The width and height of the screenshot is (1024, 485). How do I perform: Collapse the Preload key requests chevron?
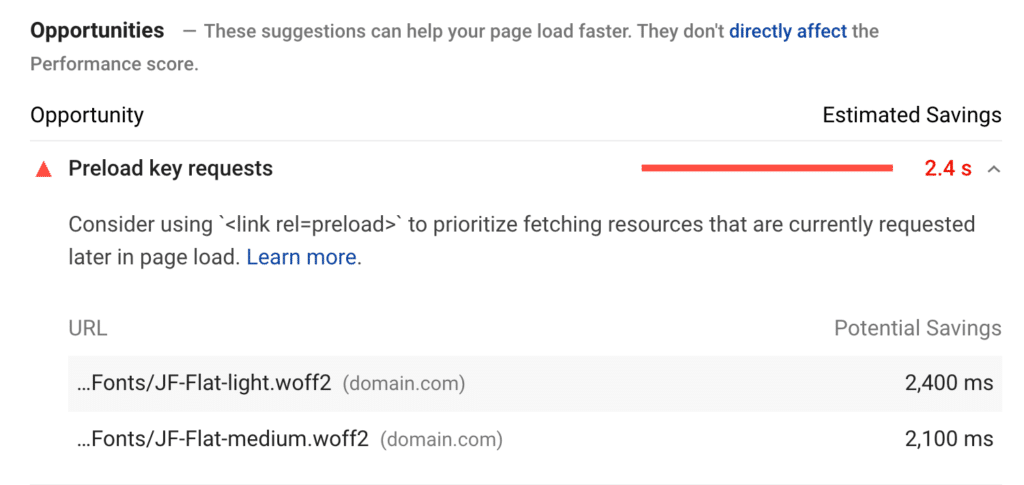993,169
